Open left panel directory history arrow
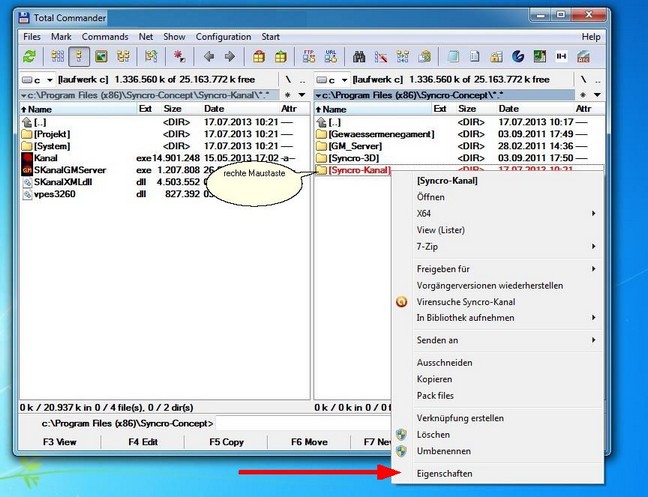The width and height of the screenshot is (648, 497). [302, 95]
